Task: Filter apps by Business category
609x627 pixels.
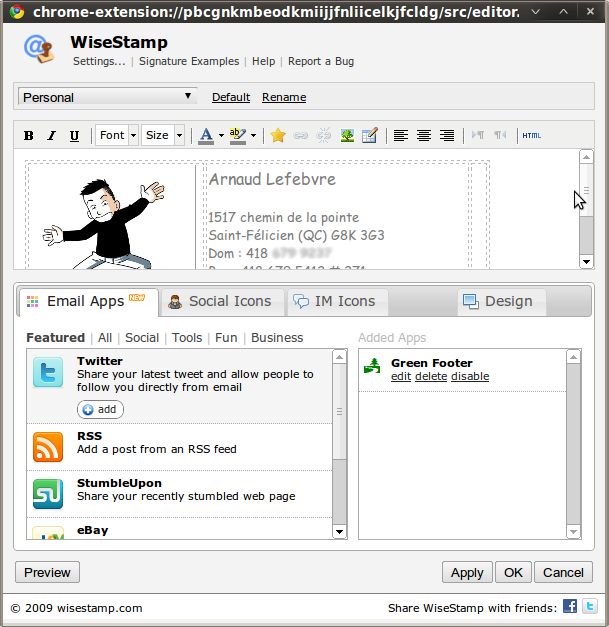Action: pos(277,338)
